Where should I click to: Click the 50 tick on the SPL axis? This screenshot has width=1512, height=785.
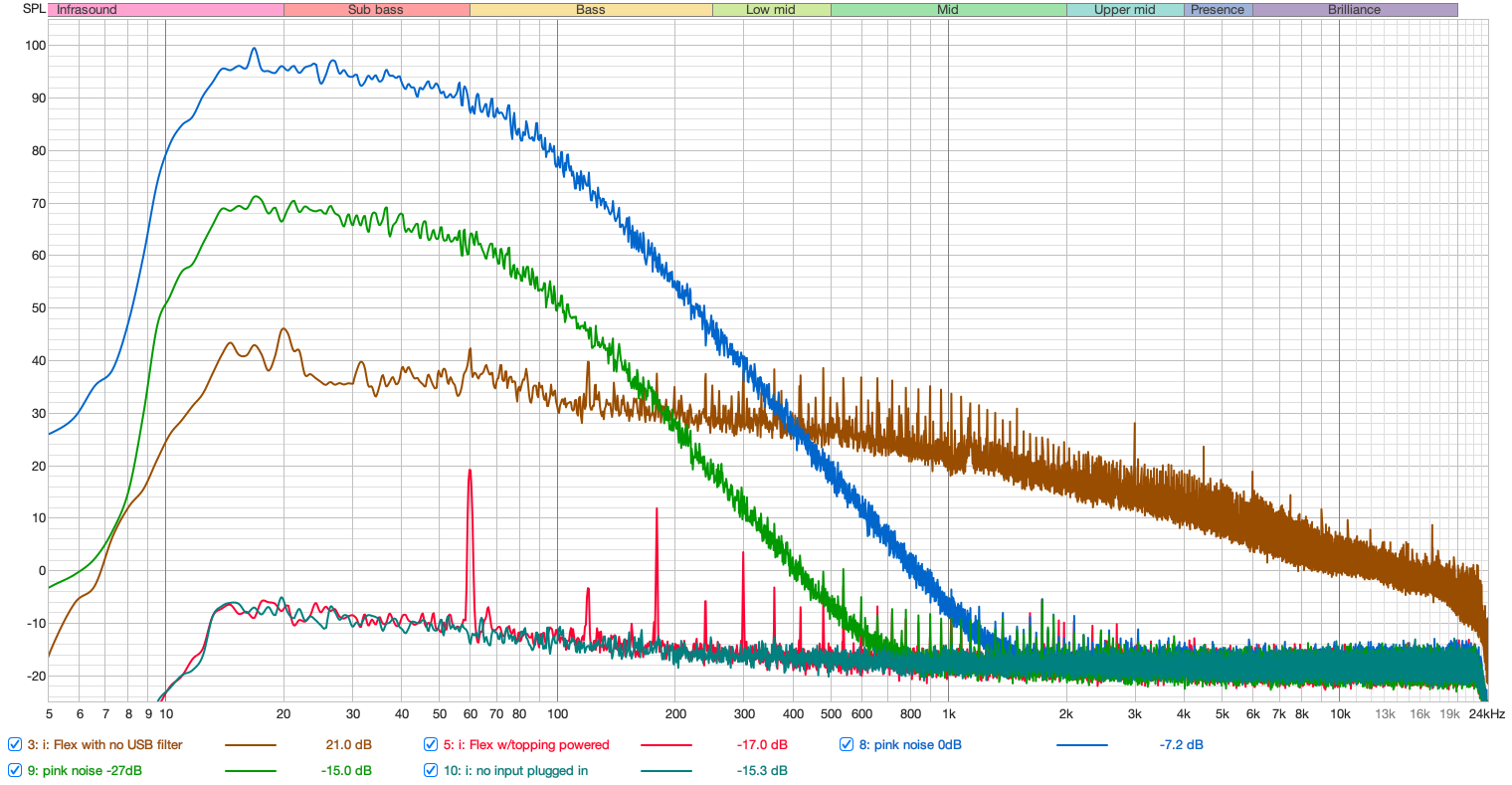tap(39, 308)
